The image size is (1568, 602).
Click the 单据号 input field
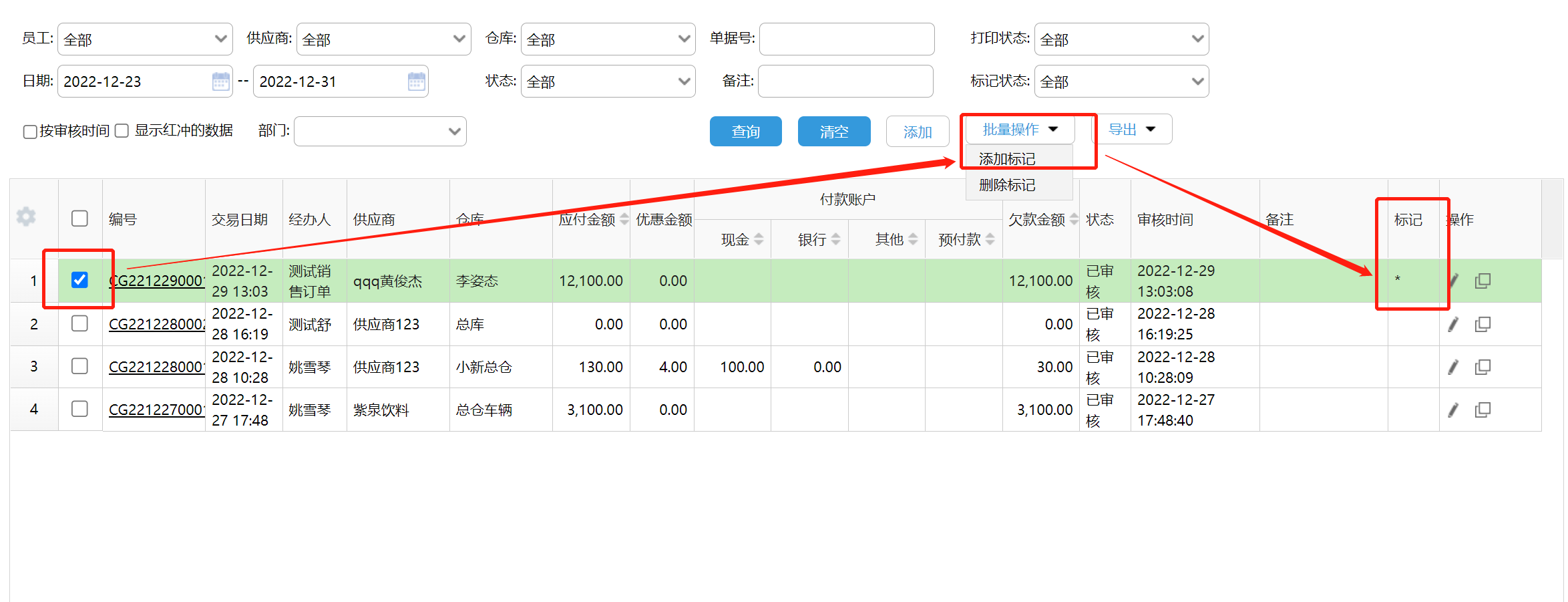[846, 39]
